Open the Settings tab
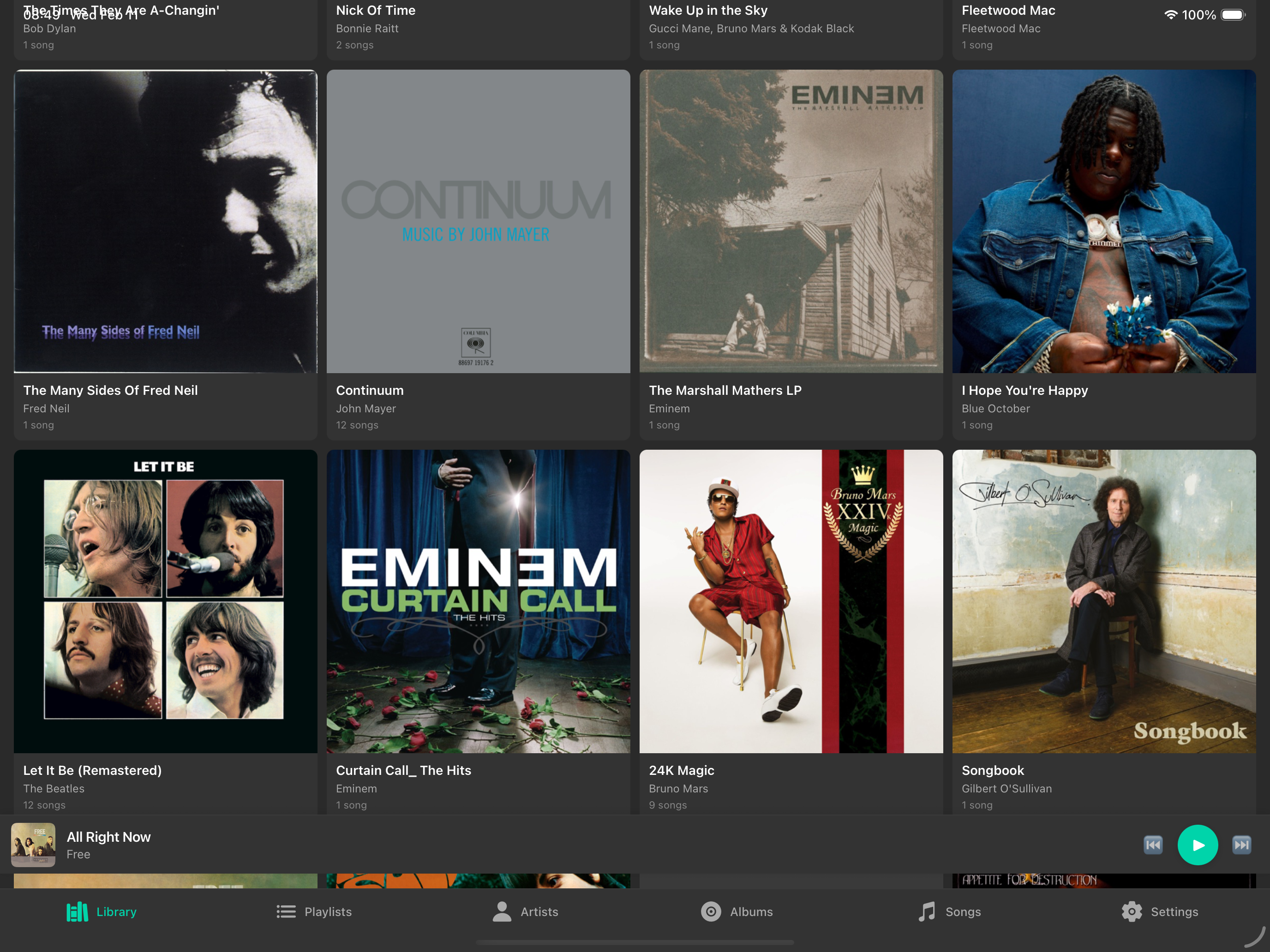Viewport: 1270px width, 952px height. tap(1160, 912)
